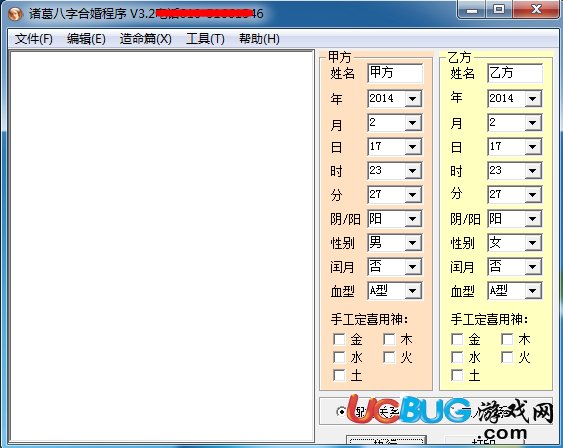Check 土 checkbox under 乙方

pos(457,375)
